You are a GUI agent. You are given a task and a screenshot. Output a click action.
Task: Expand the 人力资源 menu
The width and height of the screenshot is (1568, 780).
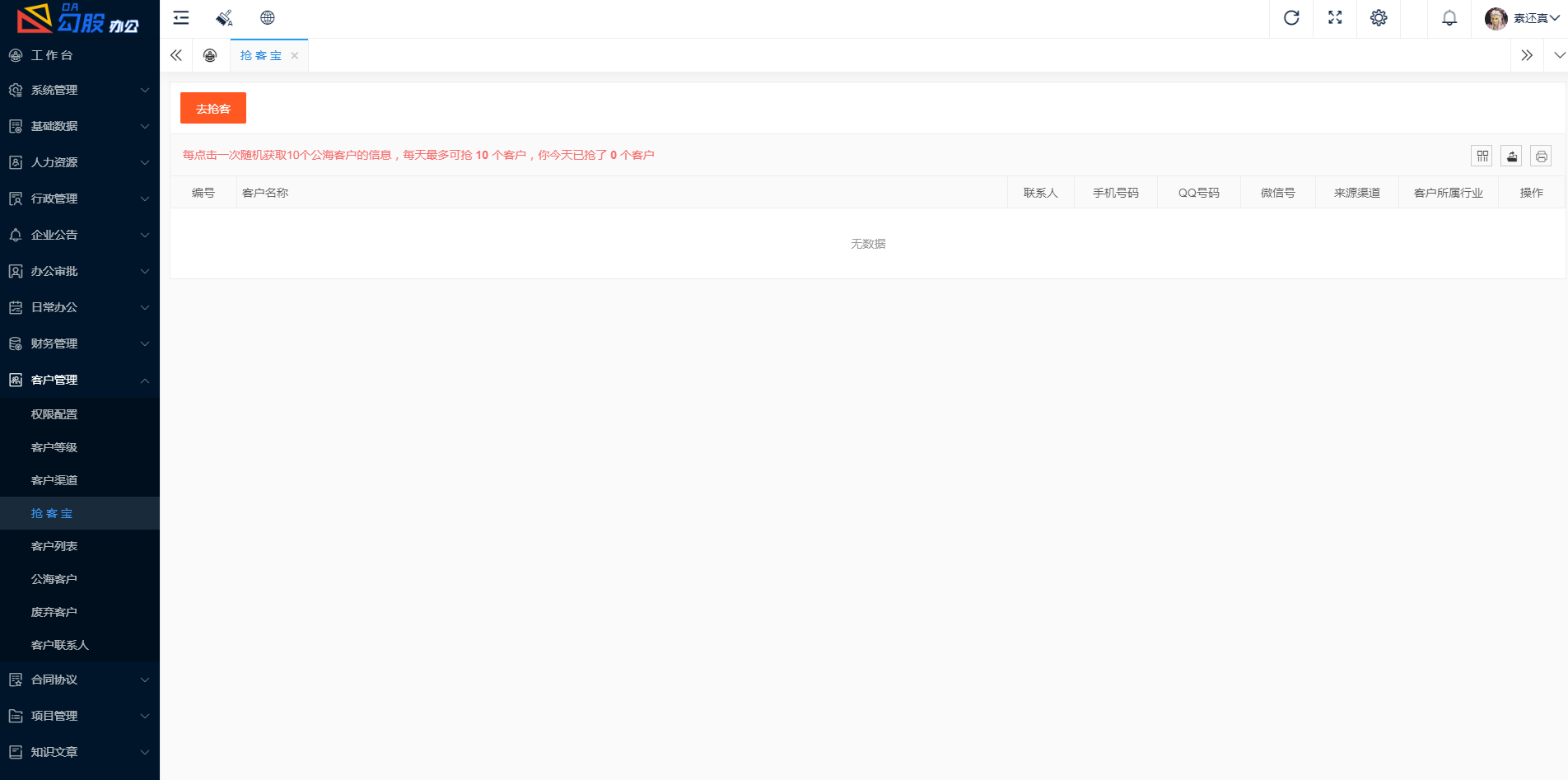coord(80,162)
